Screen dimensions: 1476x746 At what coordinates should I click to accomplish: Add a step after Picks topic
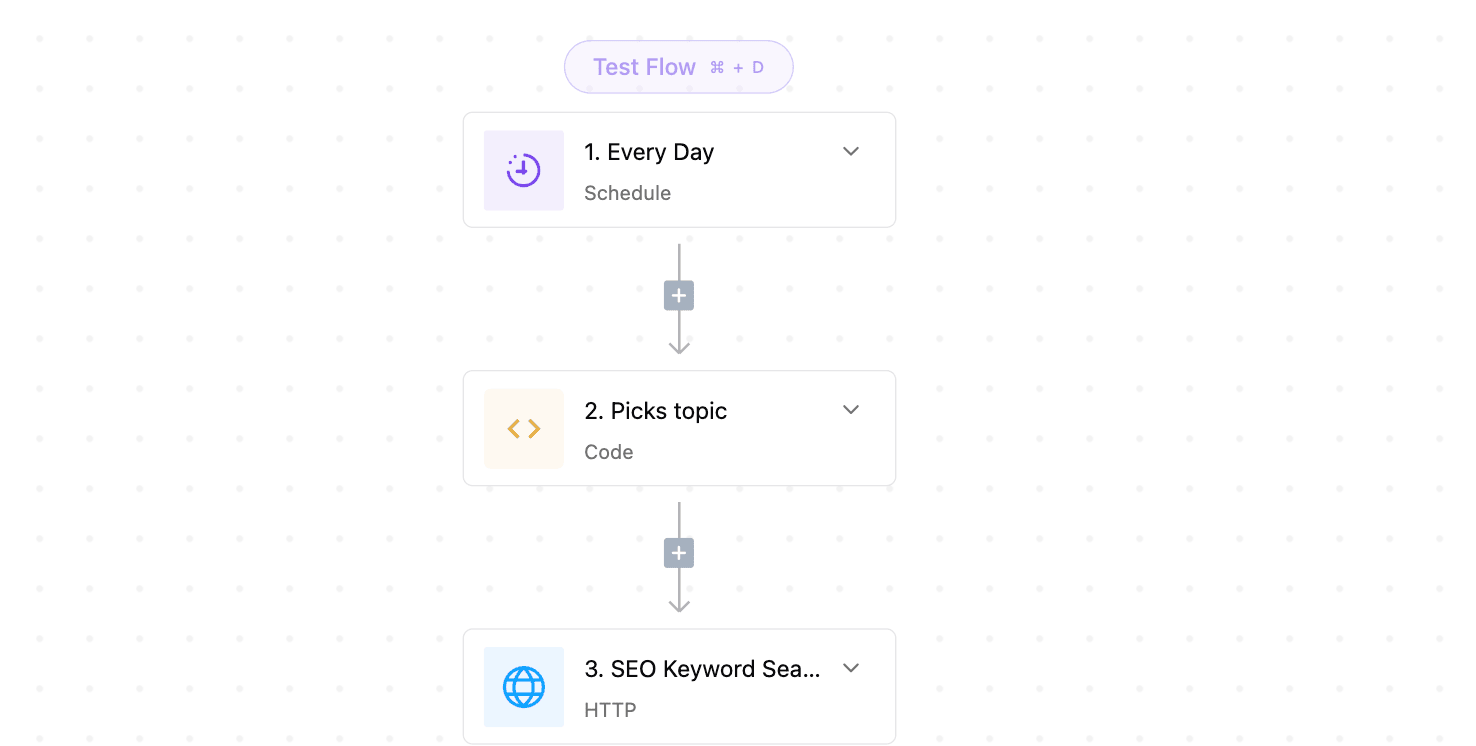679,554
